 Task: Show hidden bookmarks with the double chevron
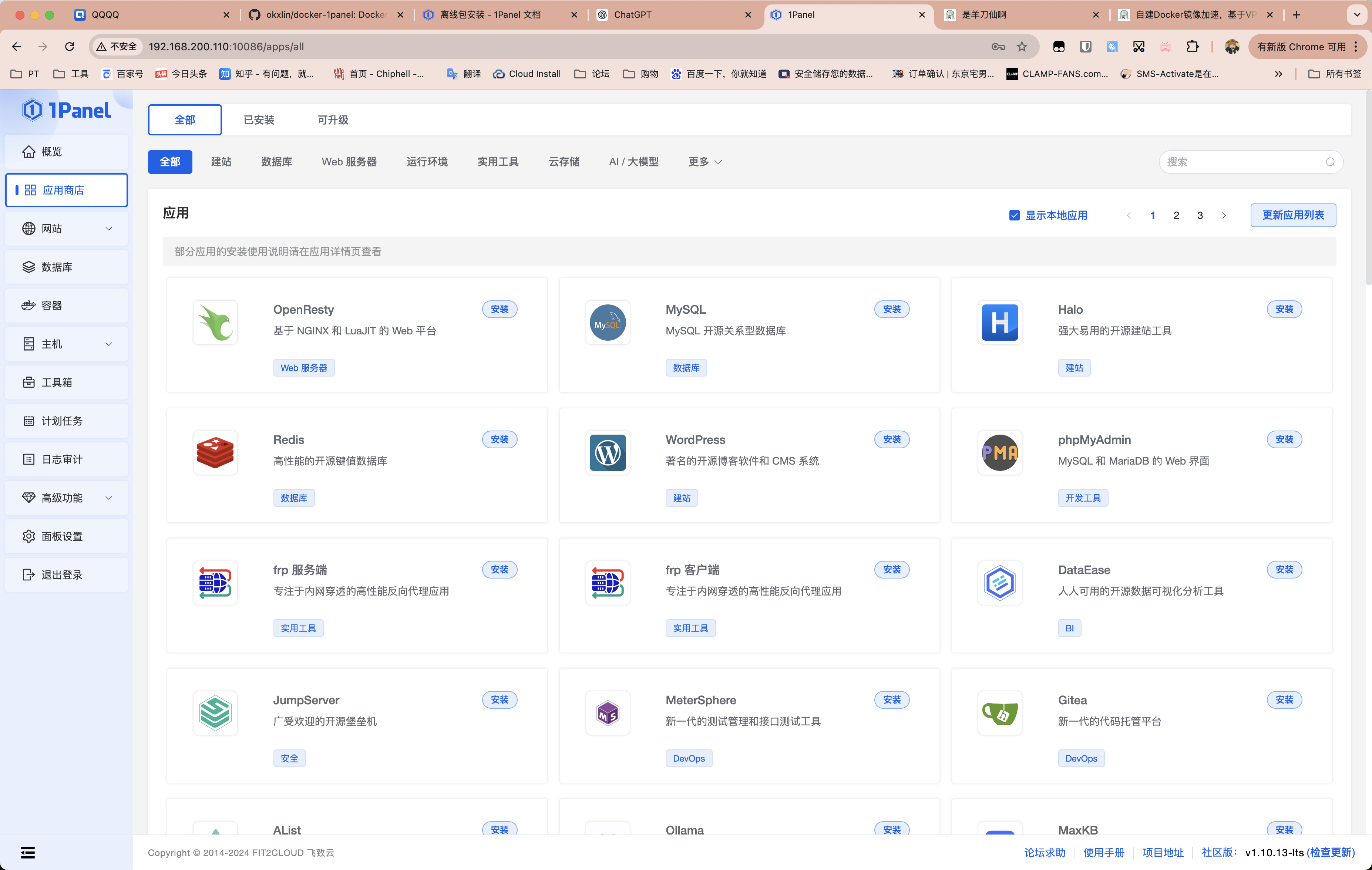pos(1278,74)
